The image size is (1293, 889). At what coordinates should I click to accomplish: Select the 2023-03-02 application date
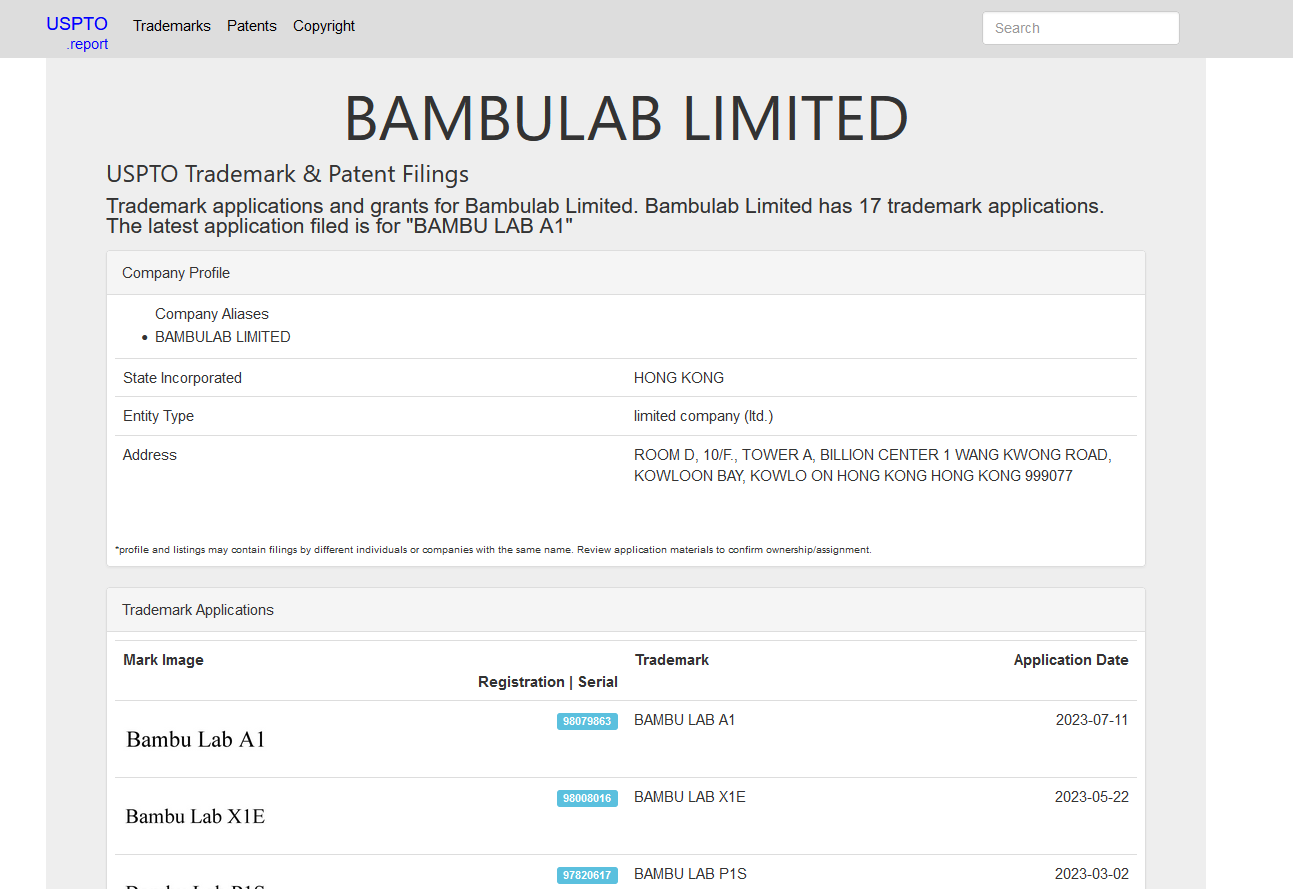pyautogui.click(x=1092, y=874)
